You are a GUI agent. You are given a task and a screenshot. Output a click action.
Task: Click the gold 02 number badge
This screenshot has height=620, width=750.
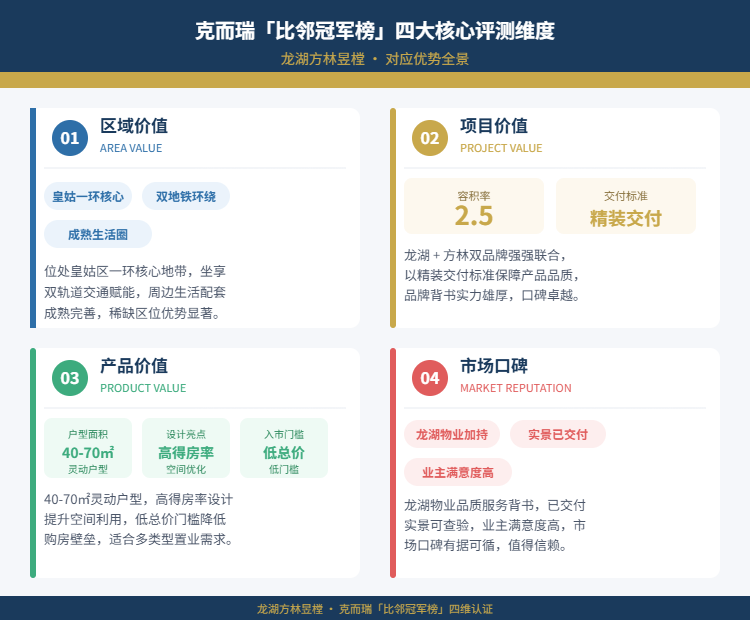point(430,138)
